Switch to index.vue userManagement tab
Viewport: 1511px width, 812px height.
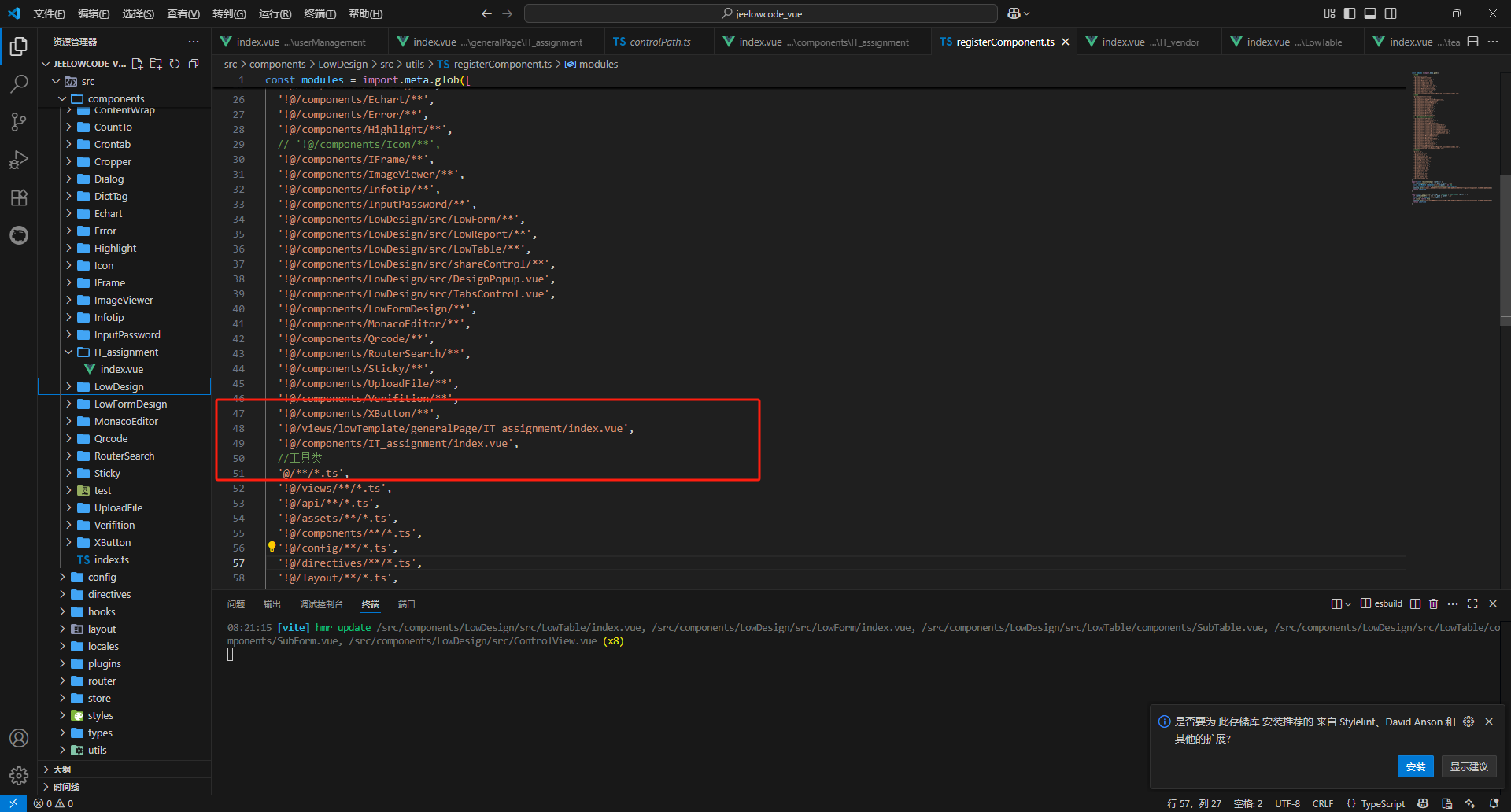click(300, 42)
